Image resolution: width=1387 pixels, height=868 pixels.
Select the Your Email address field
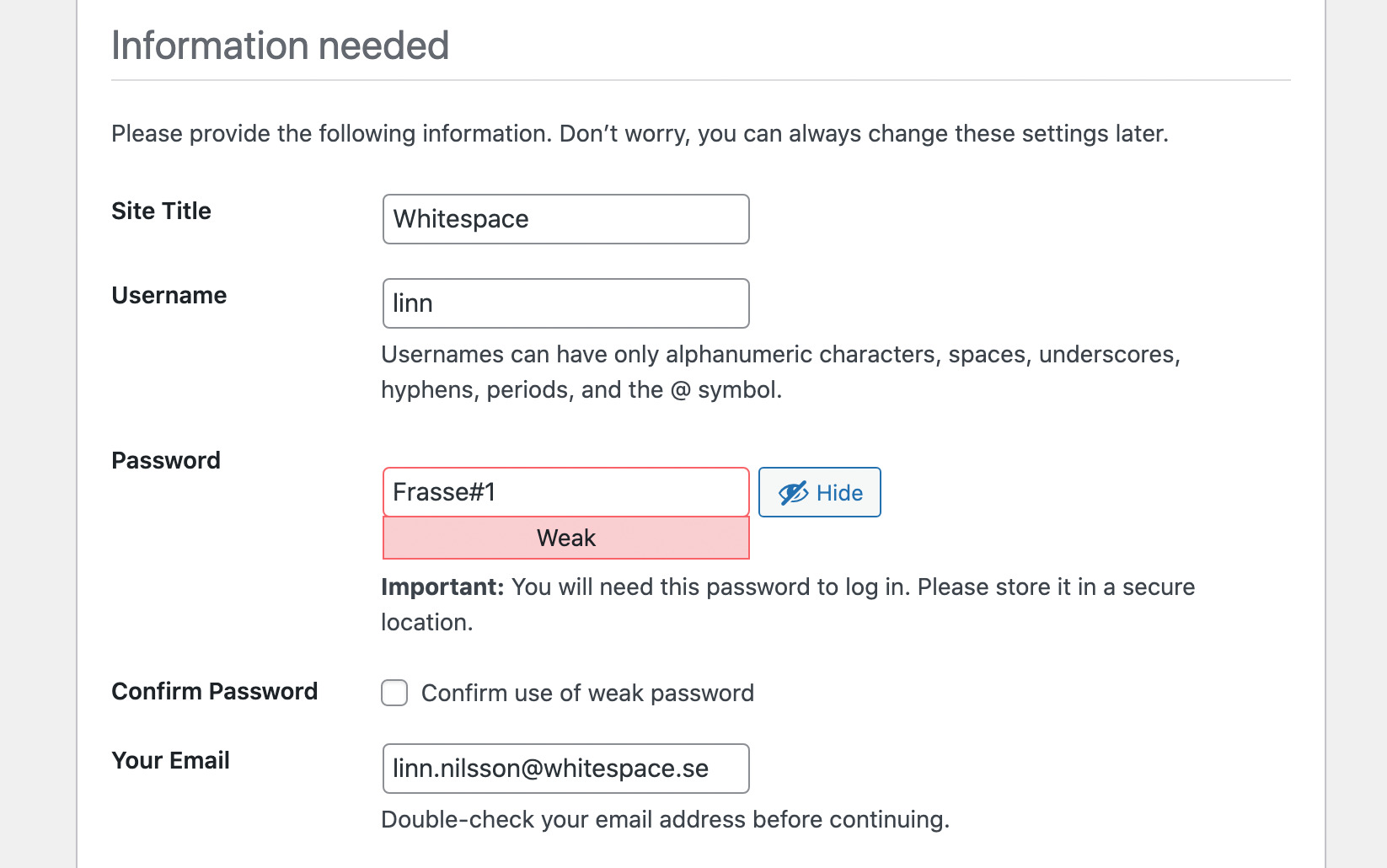[x=565, y=769]
